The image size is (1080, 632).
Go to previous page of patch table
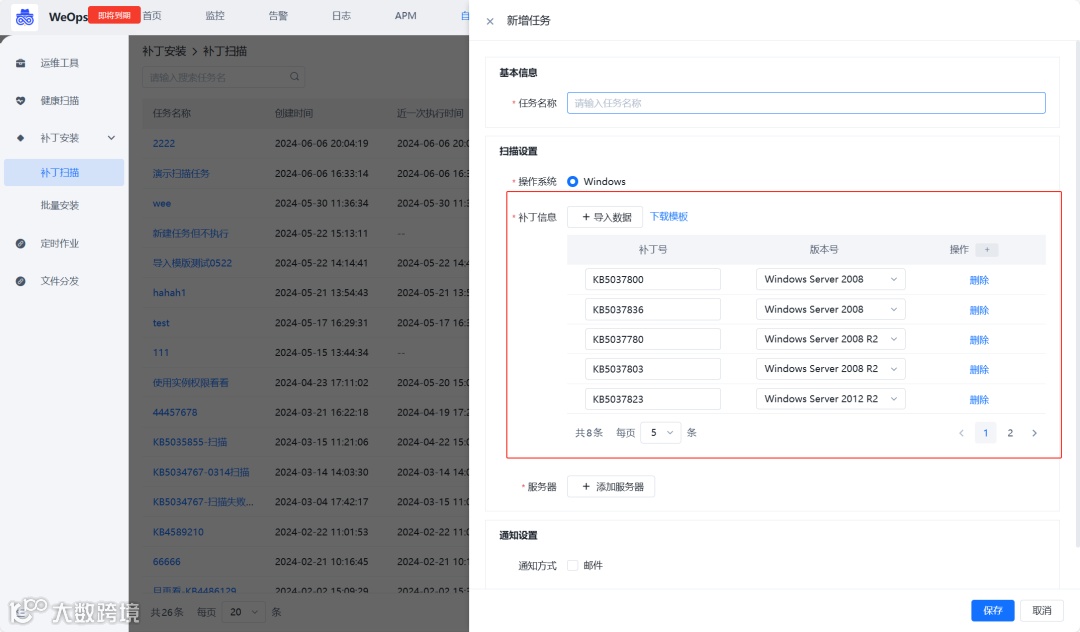point(962,433)
